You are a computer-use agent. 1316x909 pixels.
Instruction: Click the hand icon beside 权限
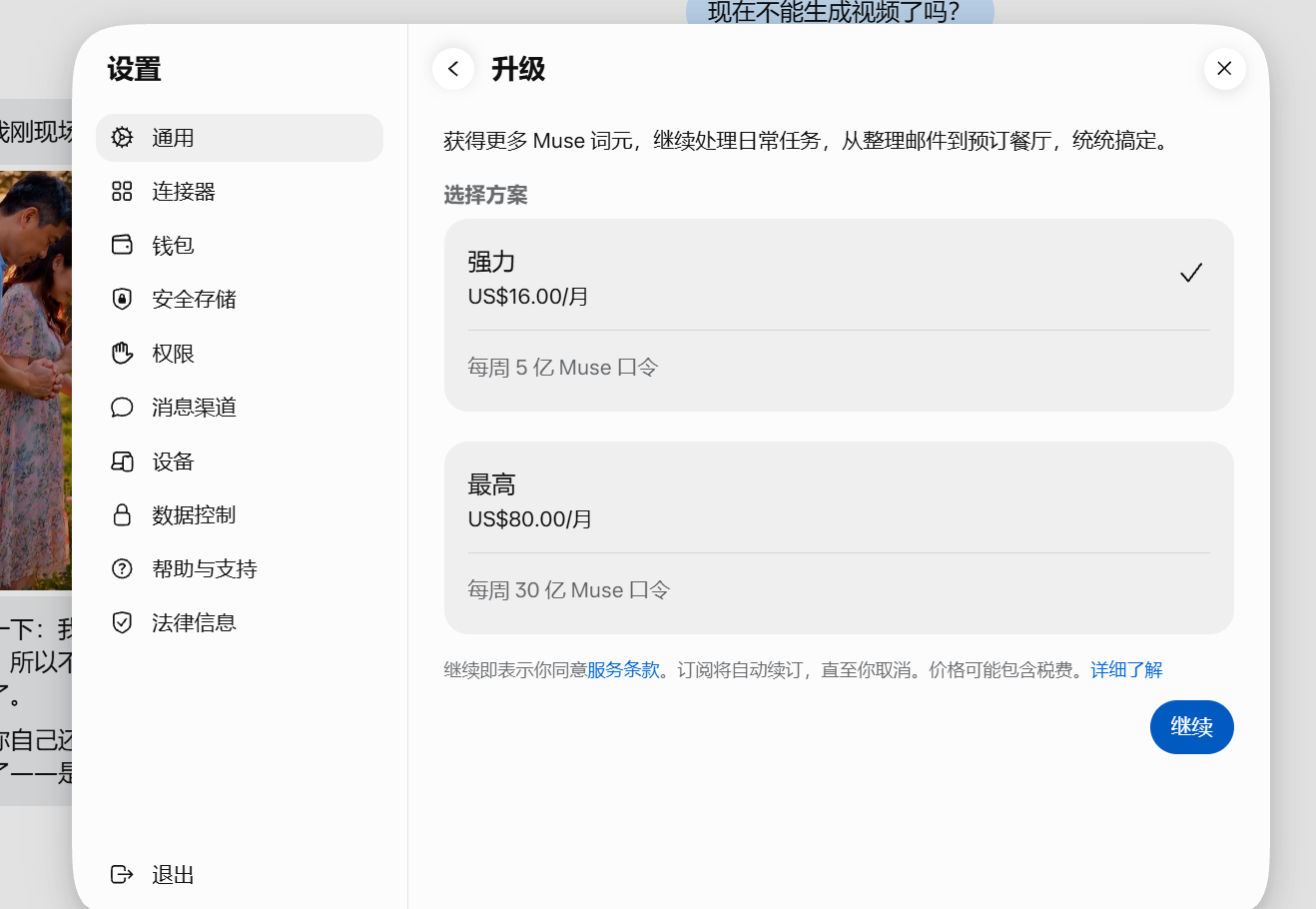coord(122,353)
